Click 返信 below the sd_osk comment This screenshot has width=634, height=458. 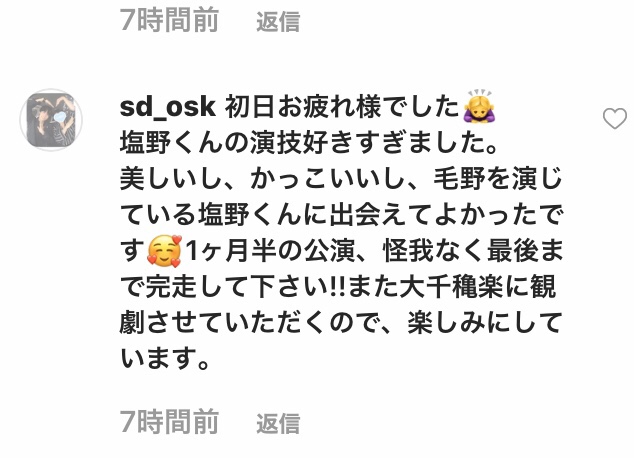278,423
